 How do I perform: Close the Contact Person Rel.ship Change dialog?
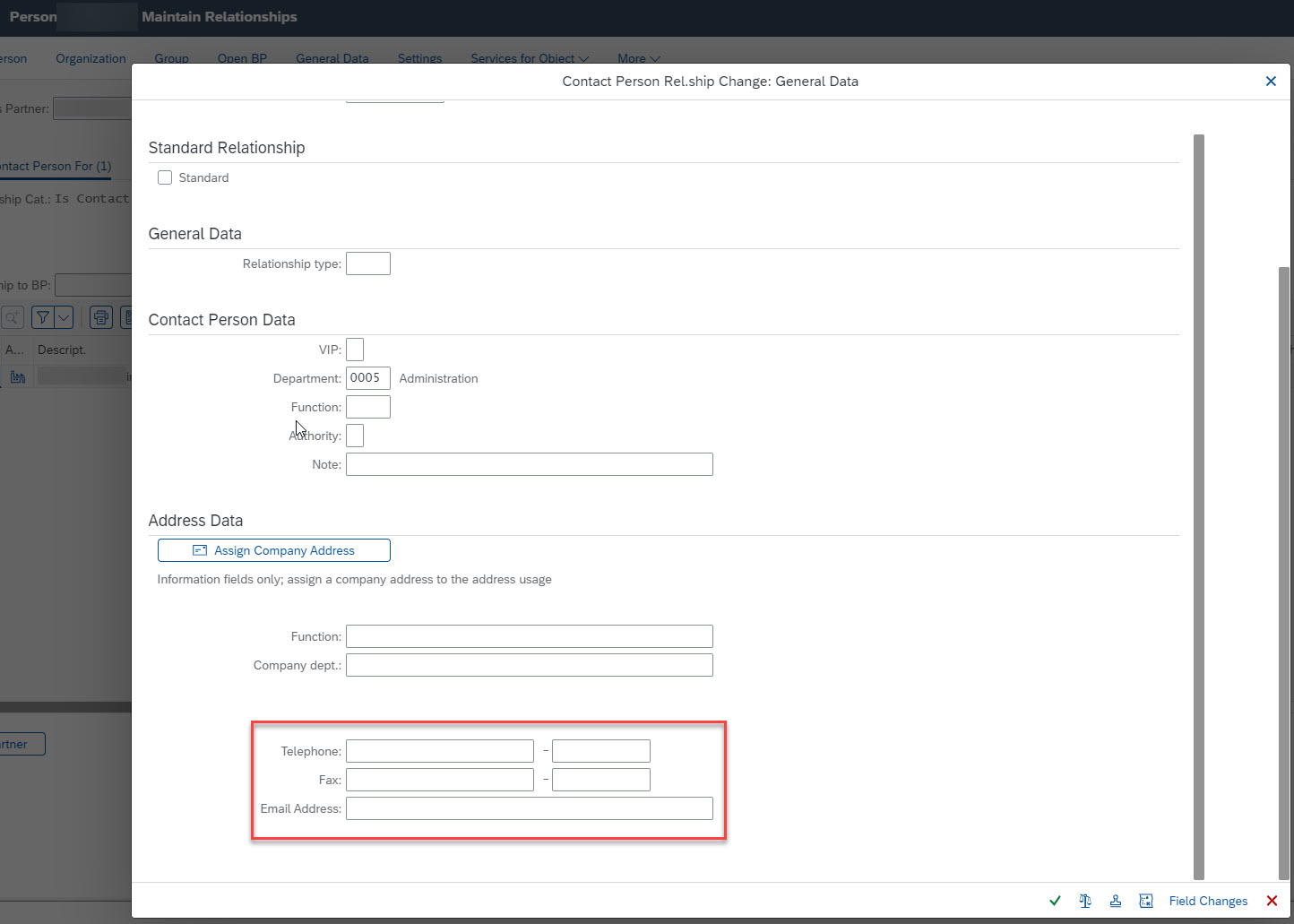pyautogui.click(x=1271, y=82)
